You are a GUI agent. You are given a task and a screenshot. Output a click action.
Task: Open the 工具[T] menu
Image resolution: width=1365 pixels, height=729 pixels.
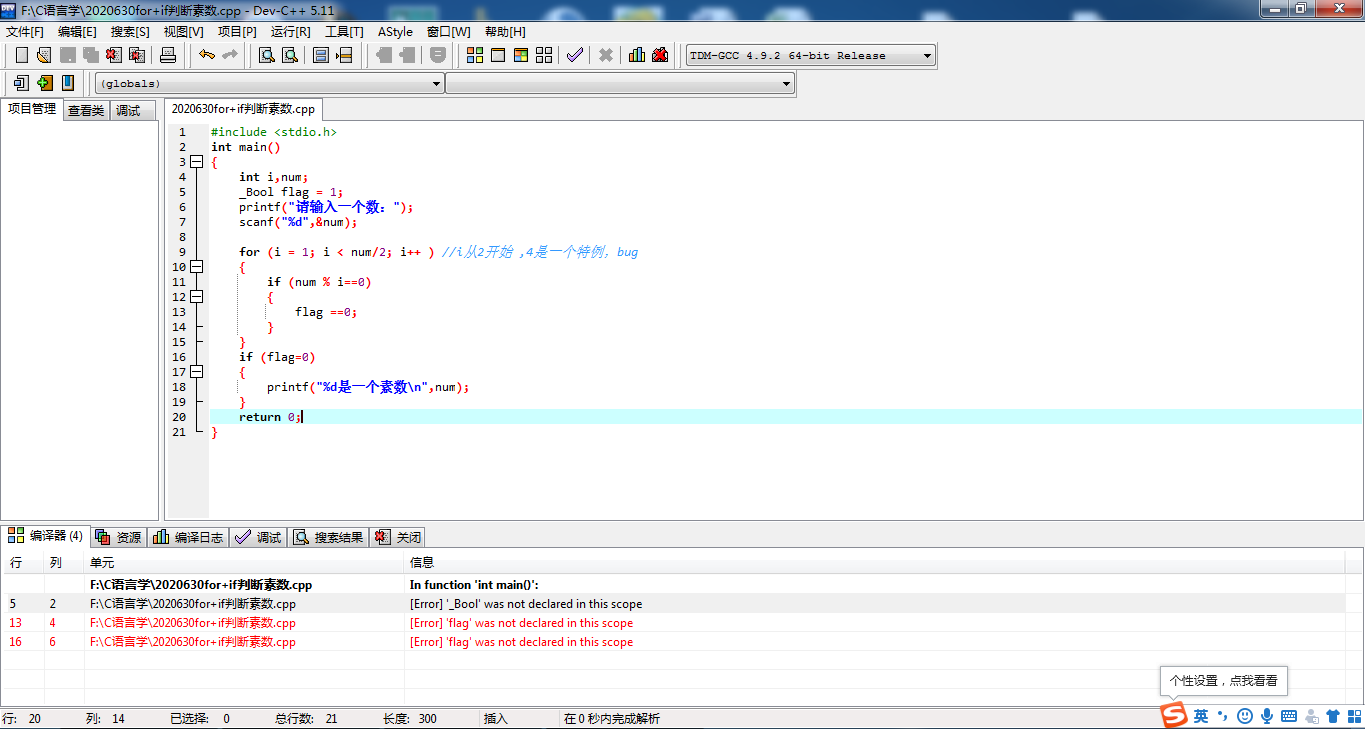pos(344,32)
